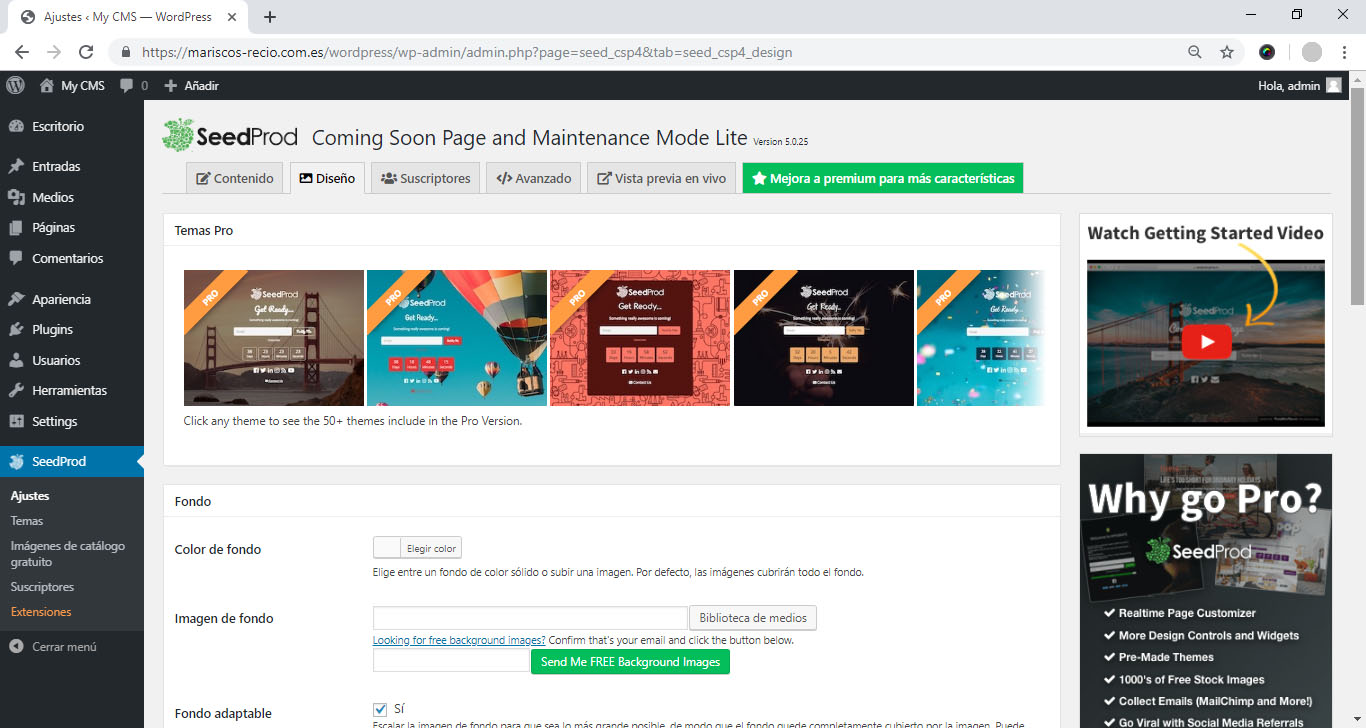The width and height of the screenshot is (1366, 728).
Task: Switch to Contenido tab
Action: click(235, 178)
